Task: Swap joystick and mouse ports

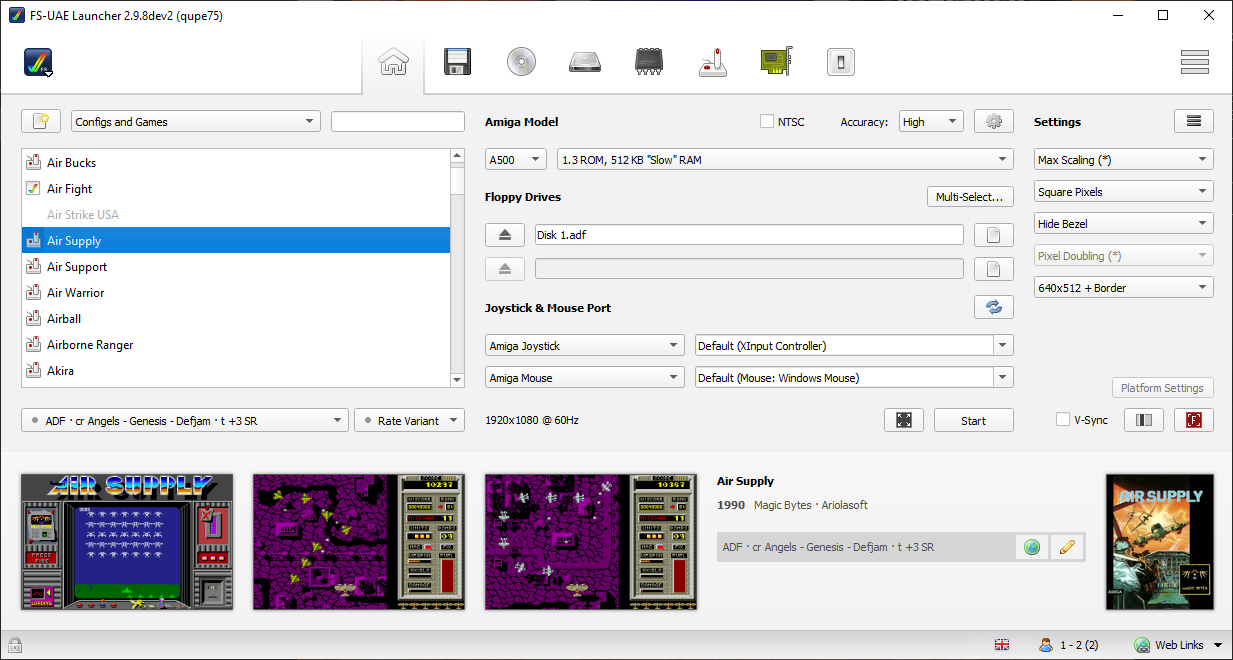Action: click(994, 308)
